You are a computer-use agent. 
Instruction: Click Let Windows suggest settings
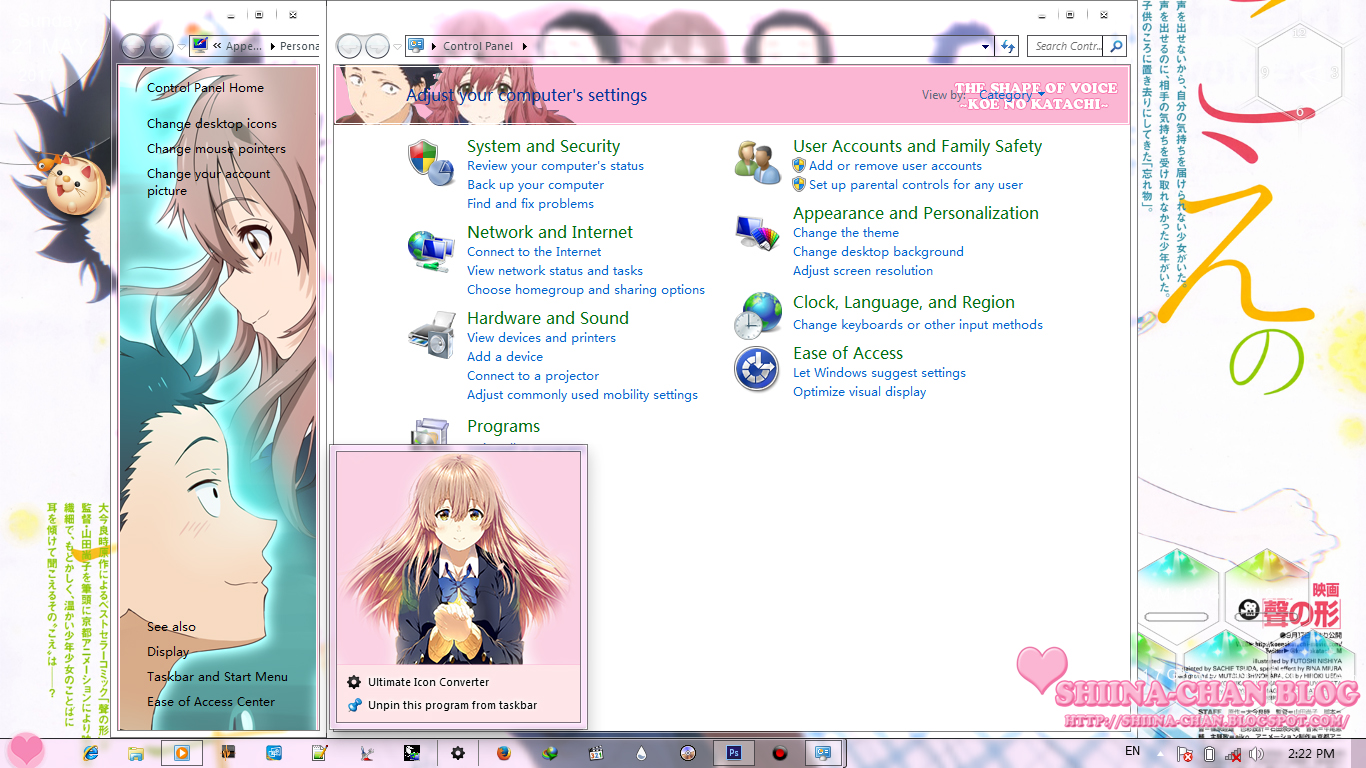[x=879, y=373]
